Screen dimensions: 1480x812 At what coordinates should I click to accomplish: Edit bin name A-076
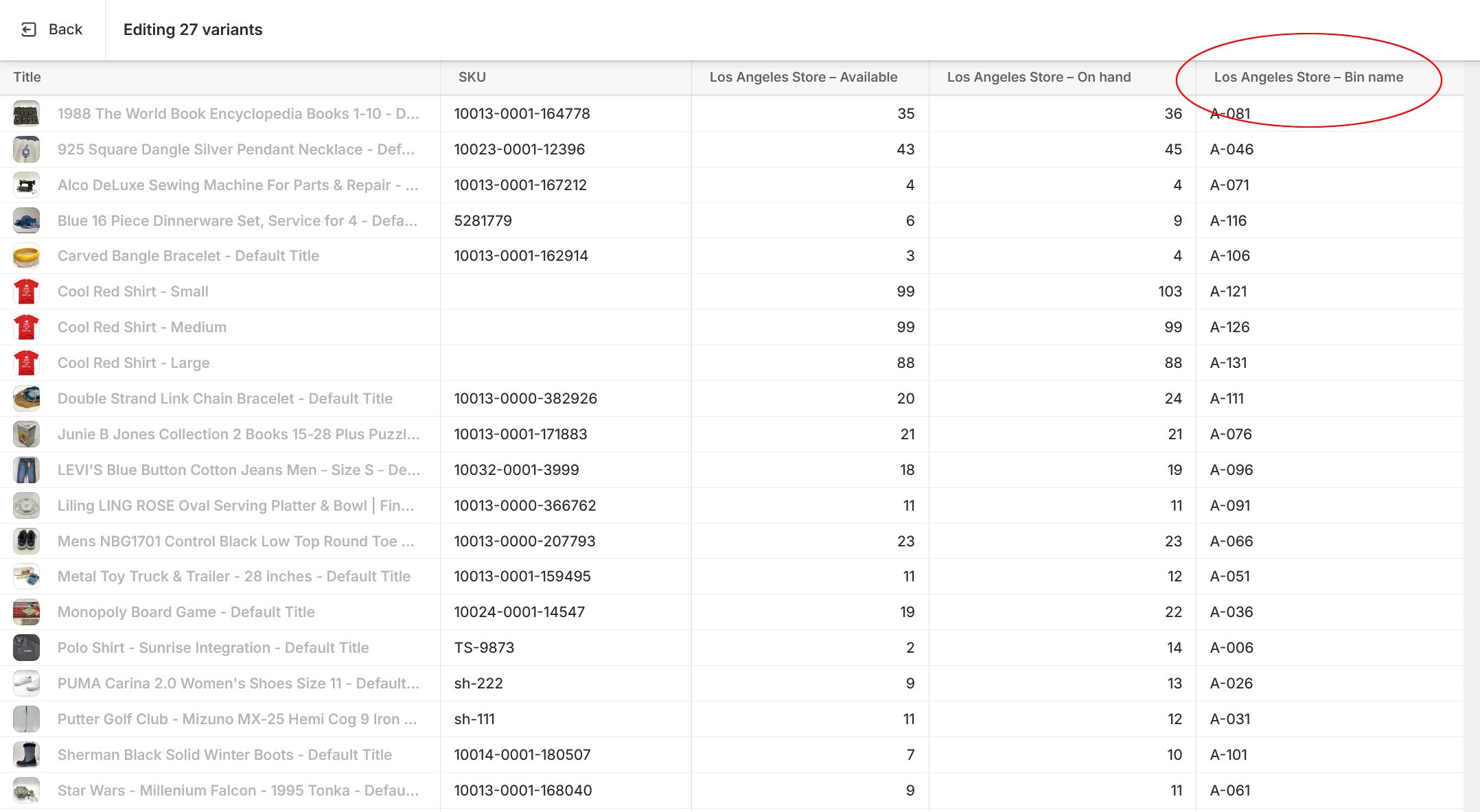click(1330, 434)
